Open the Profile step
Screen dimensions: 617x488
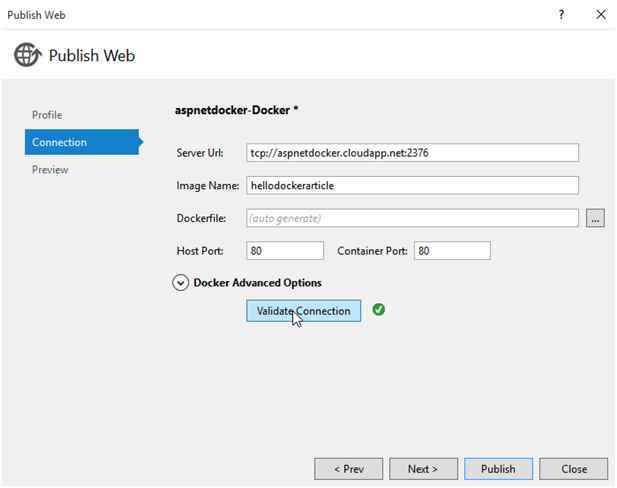[x=47, y=115]
